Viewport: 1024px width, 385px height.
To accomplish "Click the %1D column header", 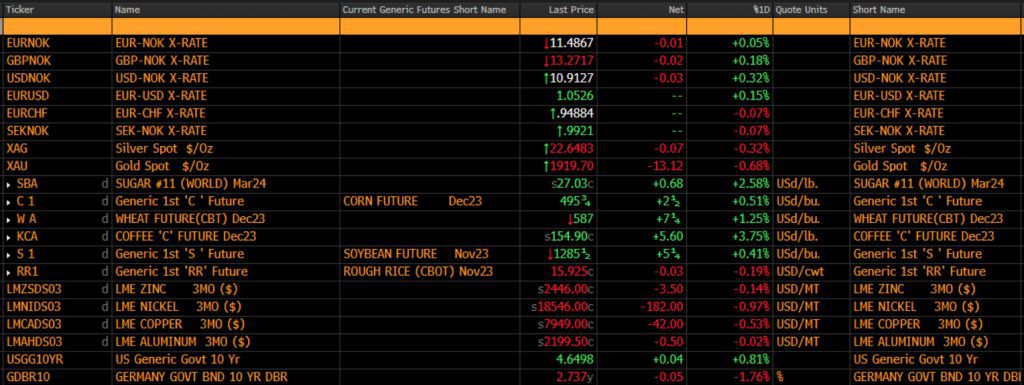I will click(x=761, y=10).
